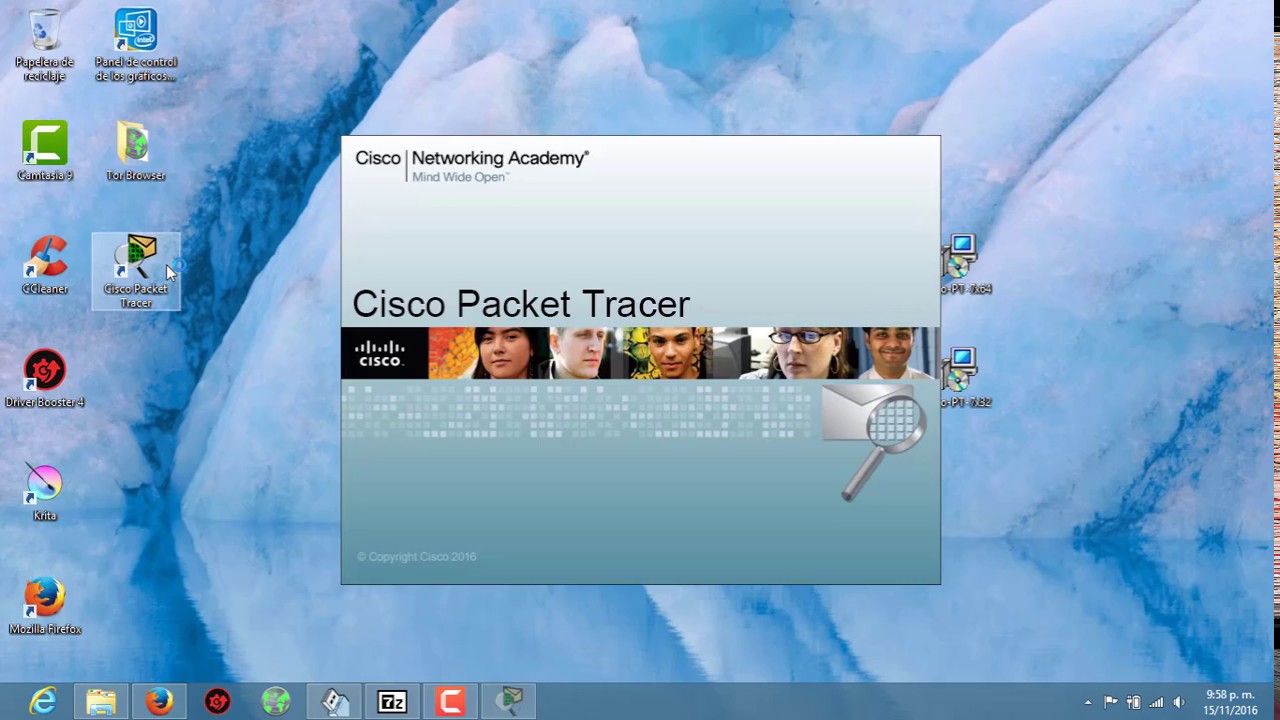
Task: Open Tor Browser globe in the taskbar
Action: [275, 702]
